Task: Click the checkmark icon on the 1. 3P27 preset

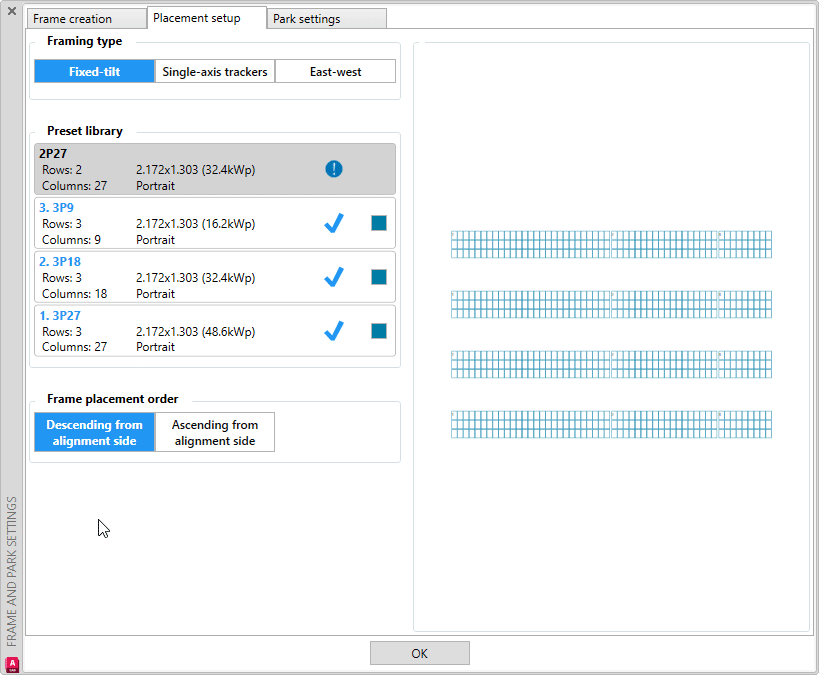Action: 333,330
